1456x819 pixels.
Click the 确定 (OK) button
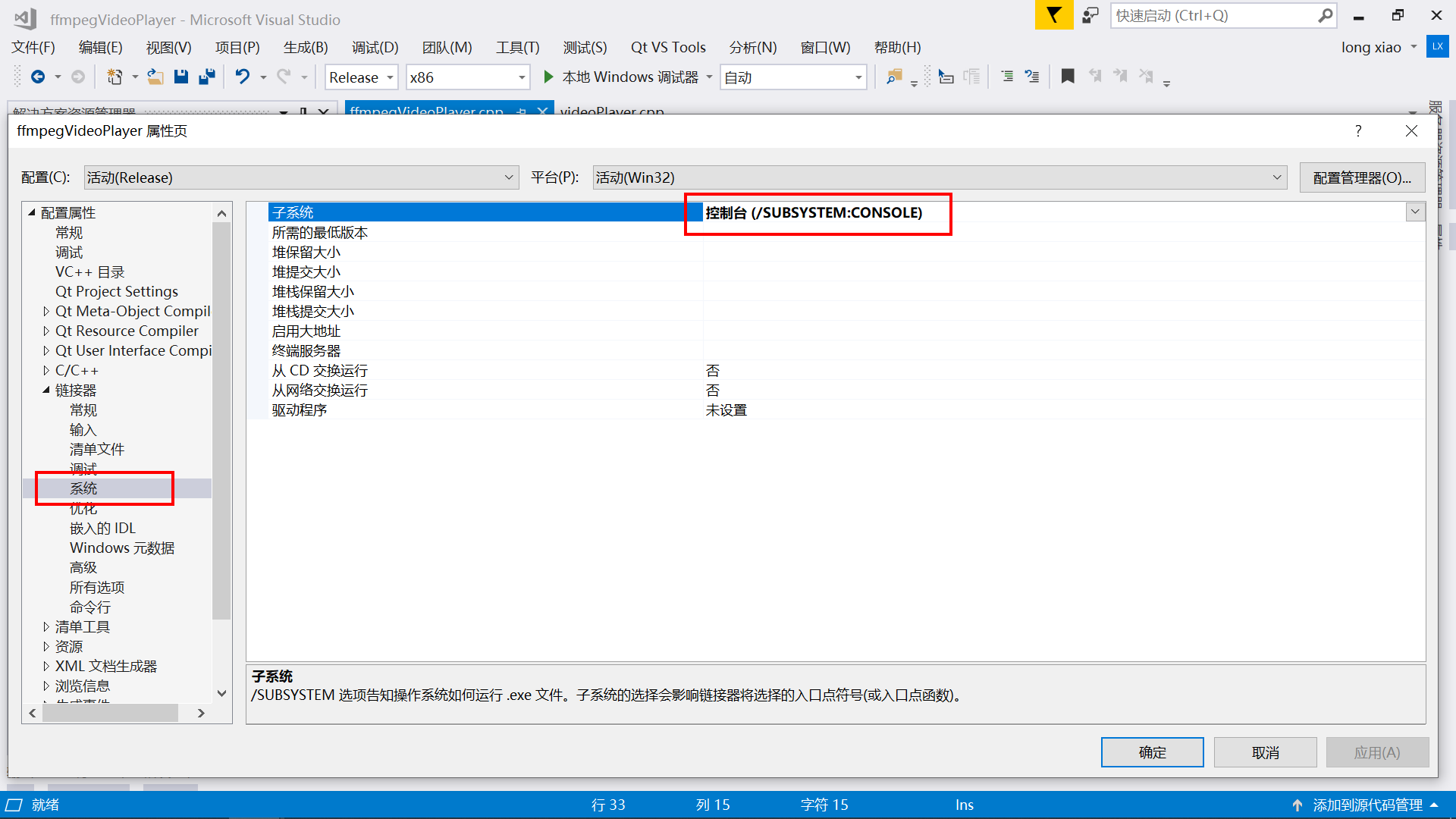1151,752
